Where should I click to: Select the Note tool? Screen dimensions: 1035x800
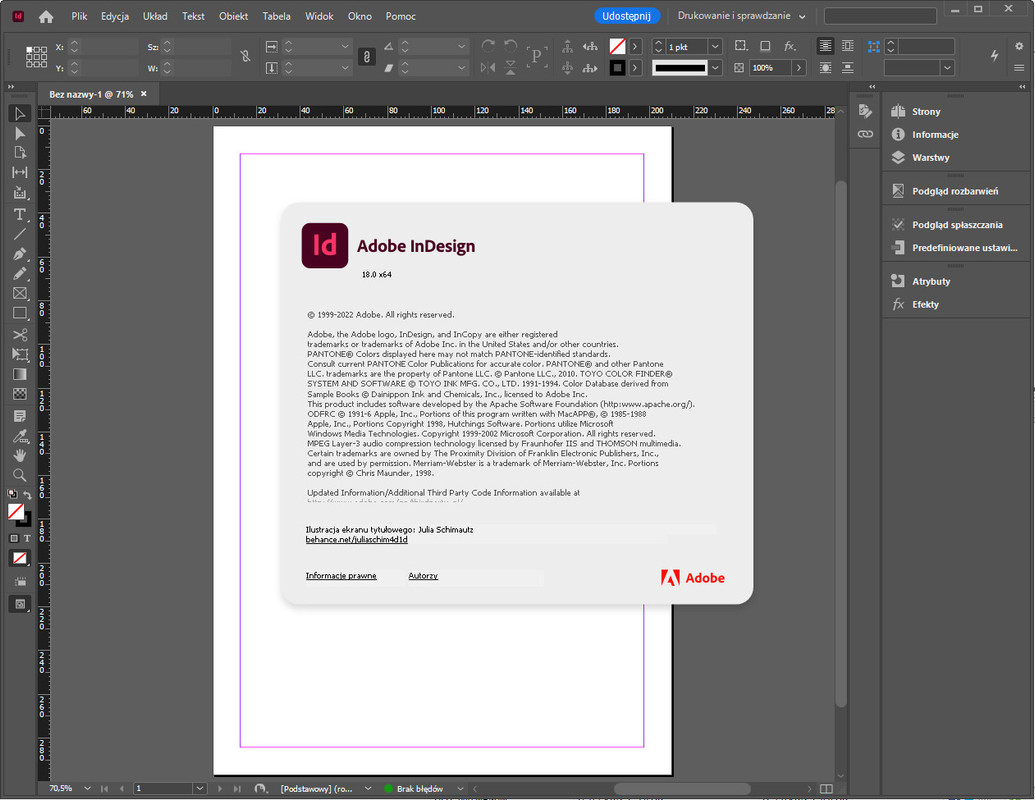pyautogui.click(x=20, y=416)
